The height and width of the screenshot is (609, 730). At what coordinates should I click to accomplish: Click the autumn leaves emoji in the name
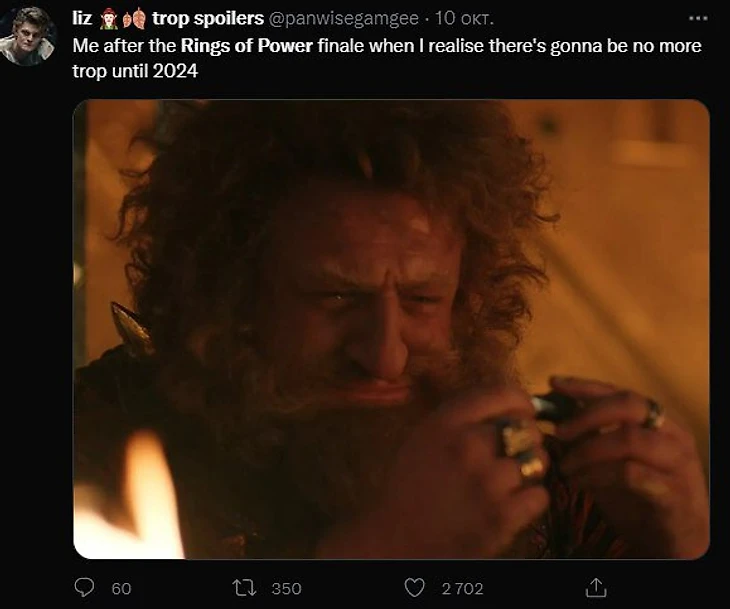pyautogui.click(x=134, y=19)
